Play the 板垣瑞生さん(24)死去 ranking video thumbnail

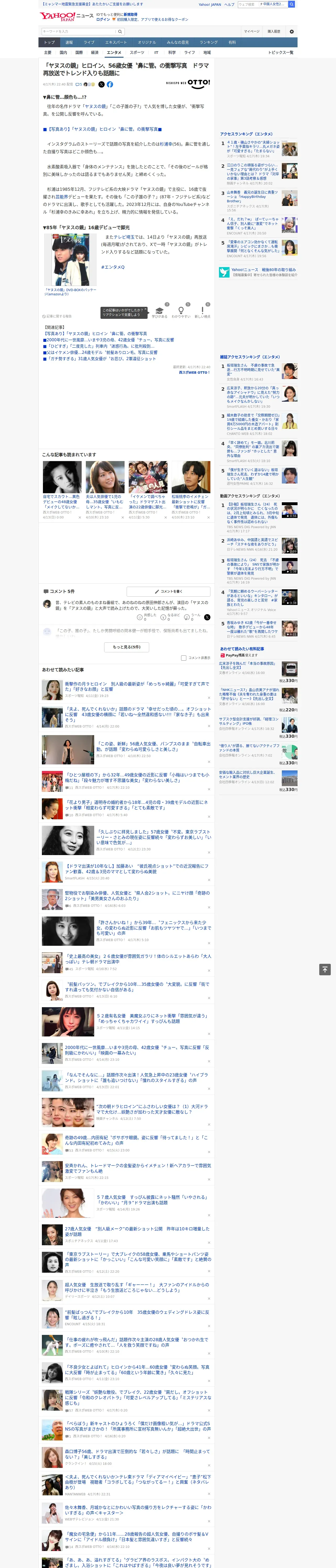(x=290, y=566)
